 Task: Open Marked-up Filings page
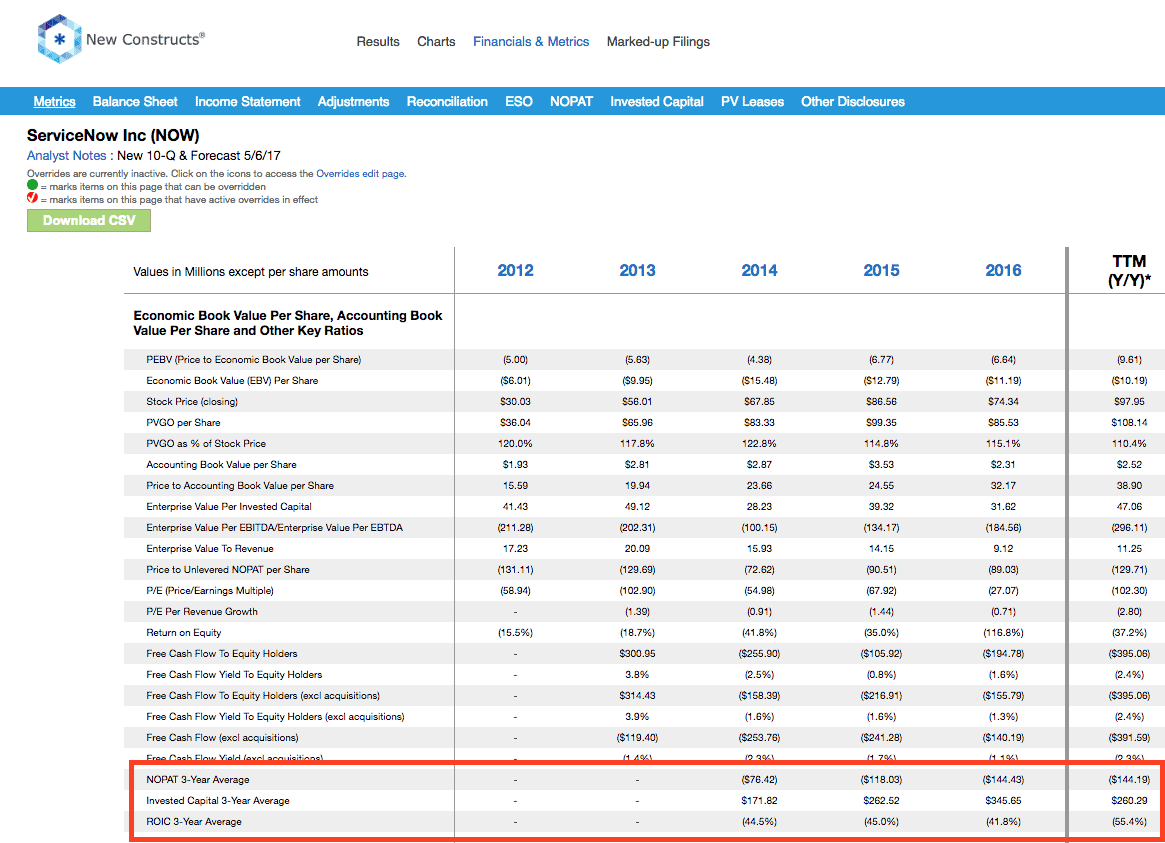pyautogui.click(x=658, y=42)
